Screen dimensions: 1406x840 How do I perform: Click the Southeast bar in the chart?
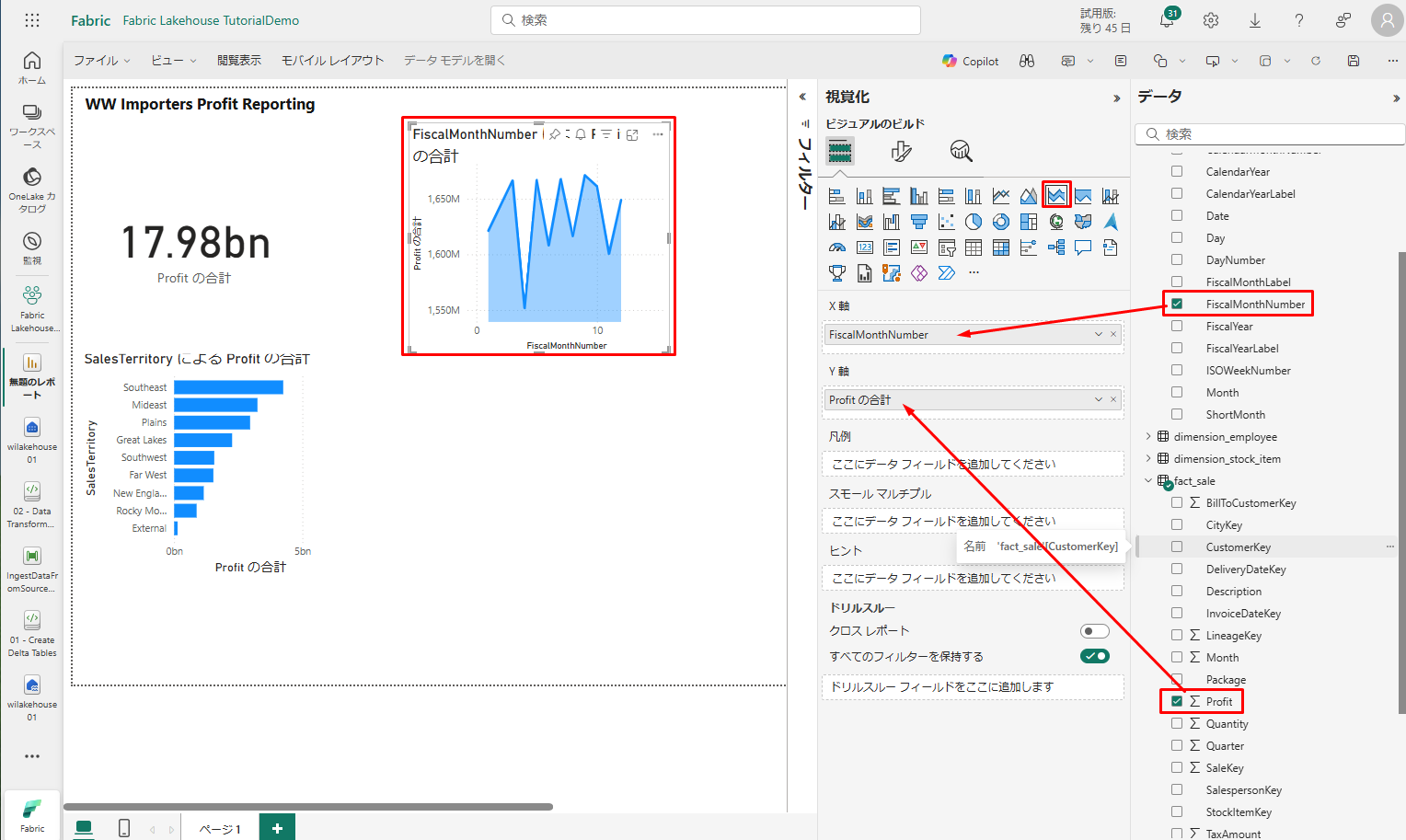(228, 387)
